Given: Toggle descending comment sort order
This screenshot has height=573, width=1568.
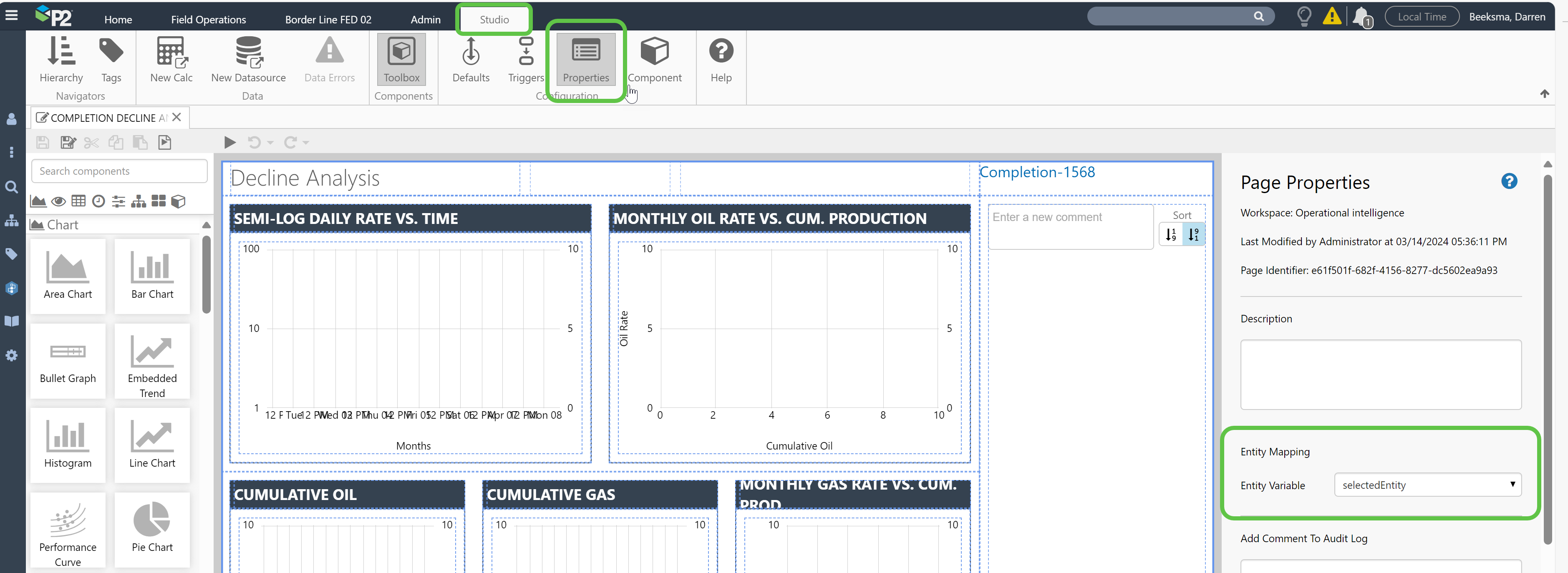Looking at the screenshot, I should 1193,234.
